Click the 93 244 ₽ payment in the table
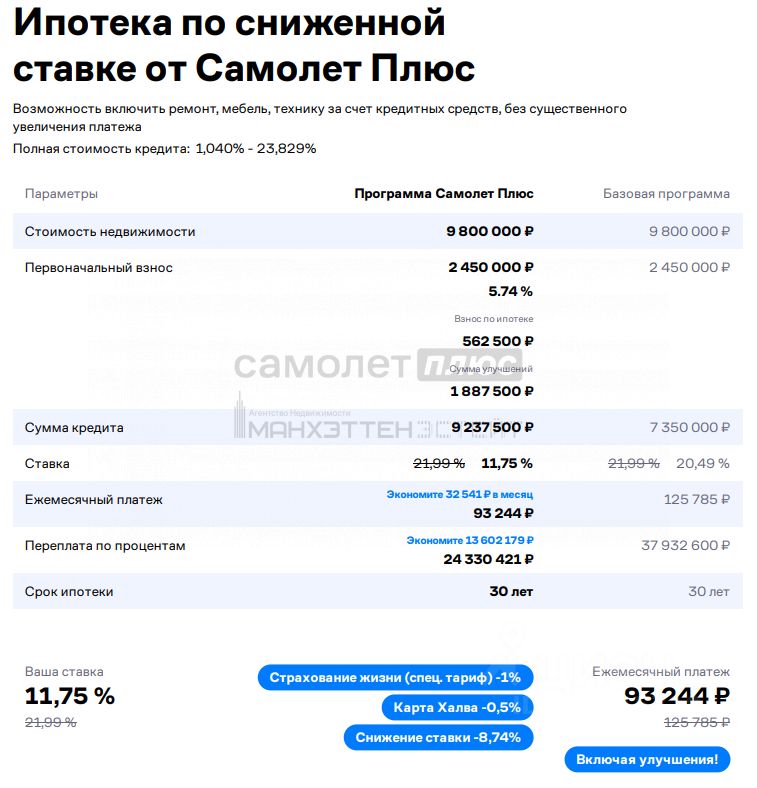Screen dimensions: 757x788 pos(503,513)
